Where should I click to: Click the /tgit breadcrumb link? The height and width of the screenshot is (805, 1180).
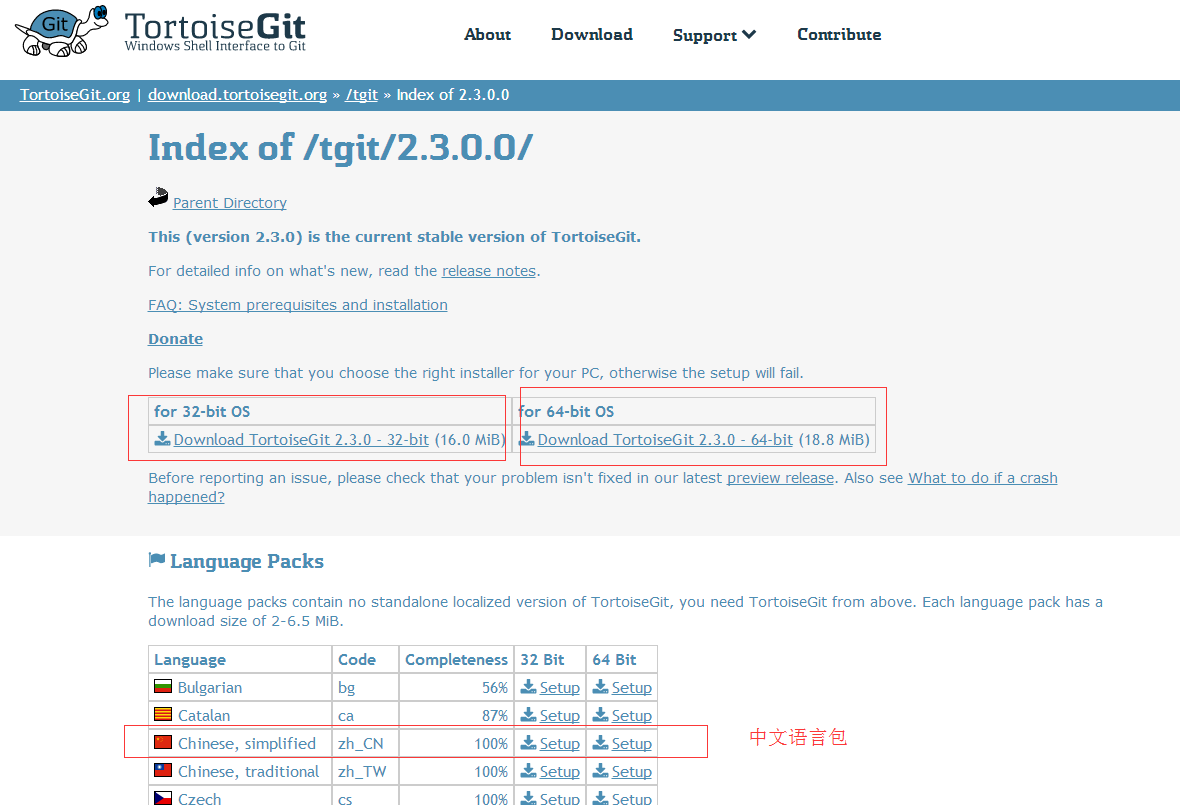pos(362,95)
